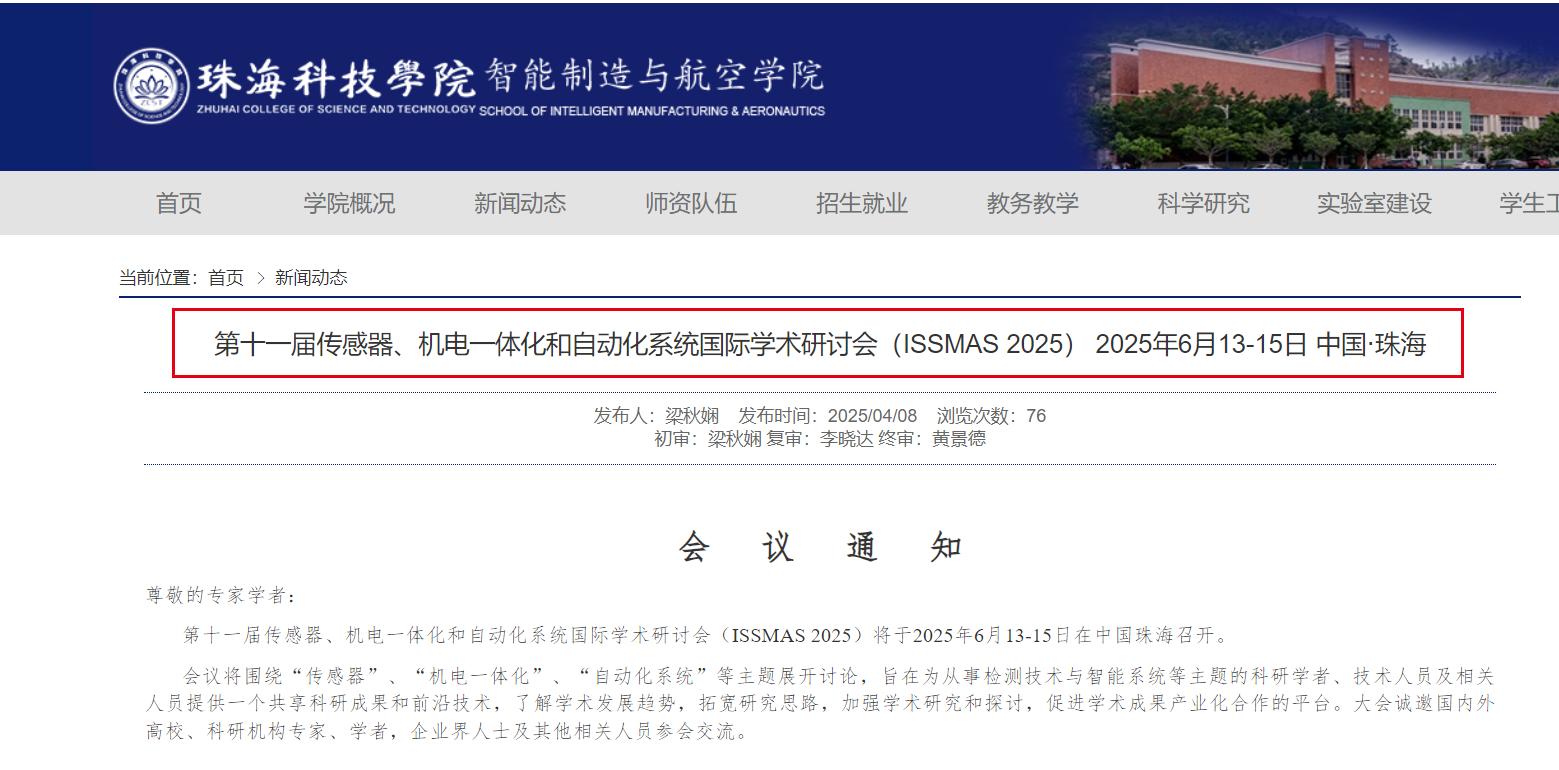
Task: Click the reviewer line 初审 复审 终审
Action: point(820,439)
